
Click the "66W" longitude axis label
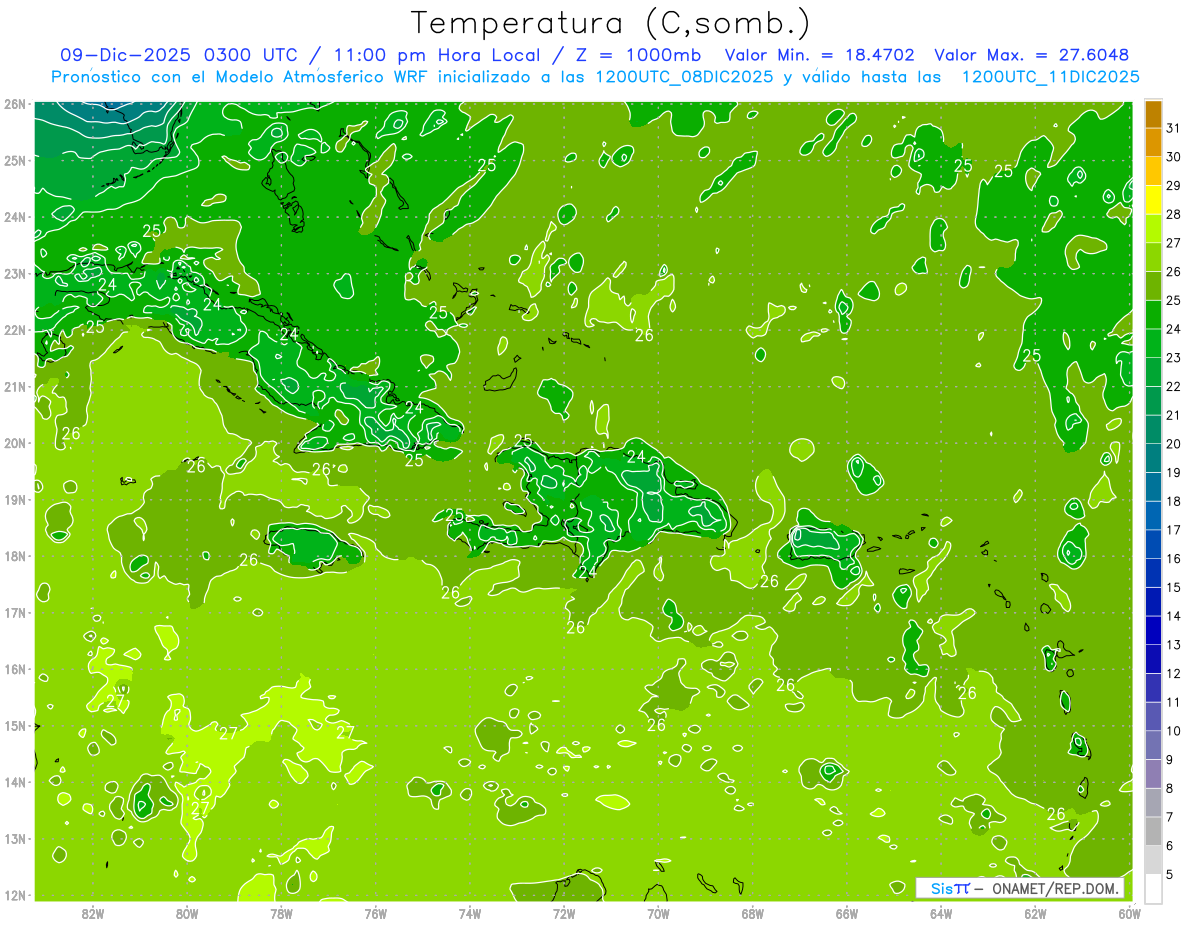(x=847, y=914)
